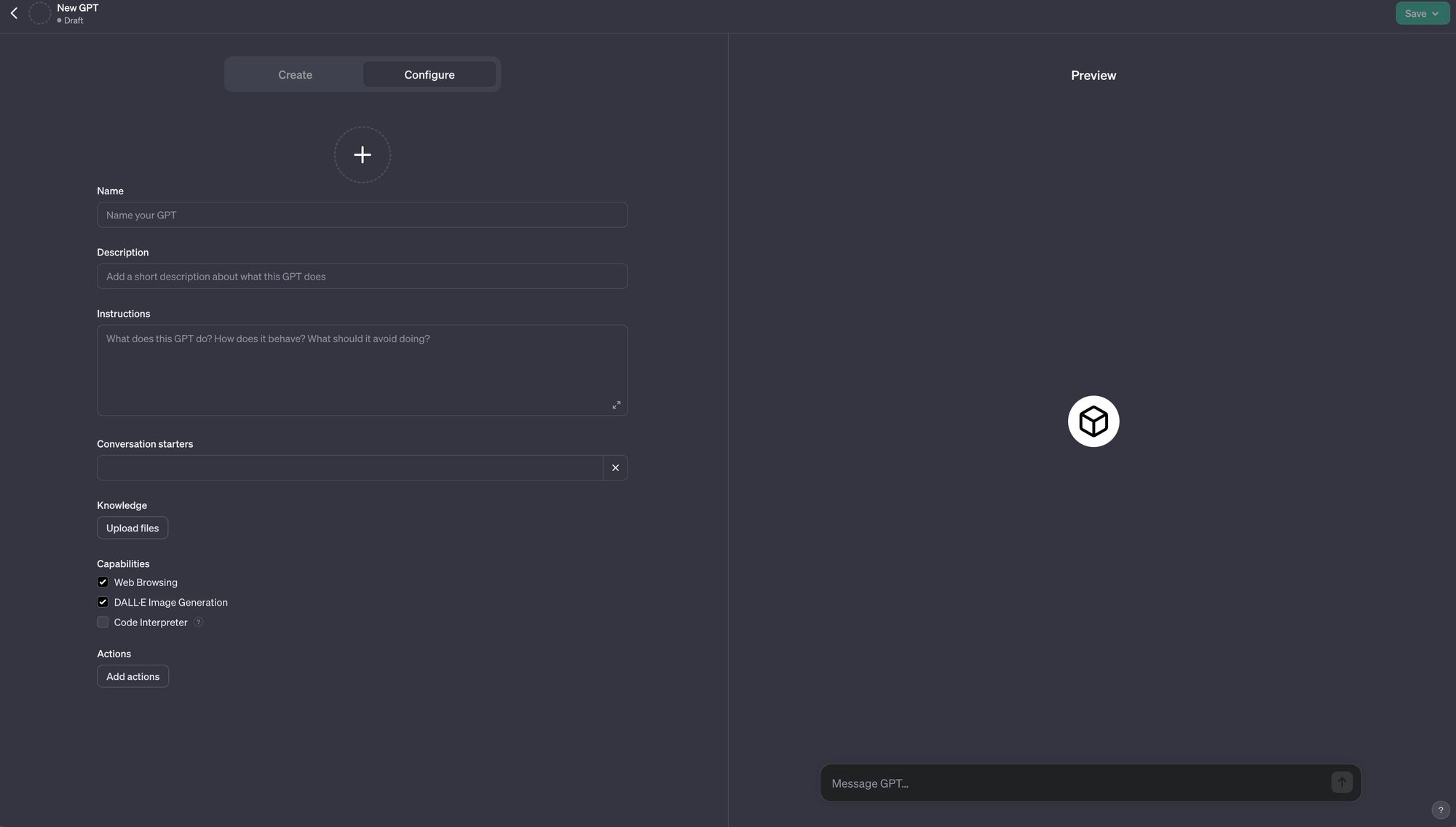Remove the empty conversation starter

615,467
